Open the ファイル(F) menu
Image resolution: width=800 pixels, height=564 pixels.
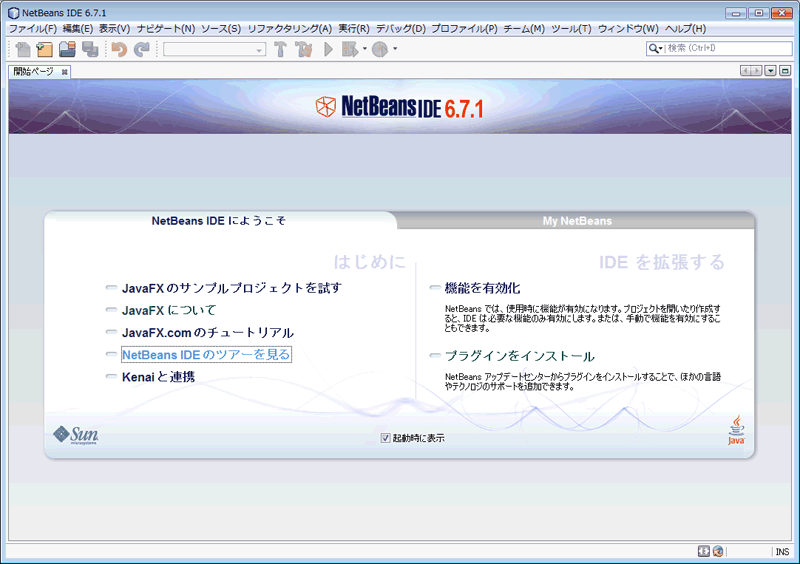[33, 29]
